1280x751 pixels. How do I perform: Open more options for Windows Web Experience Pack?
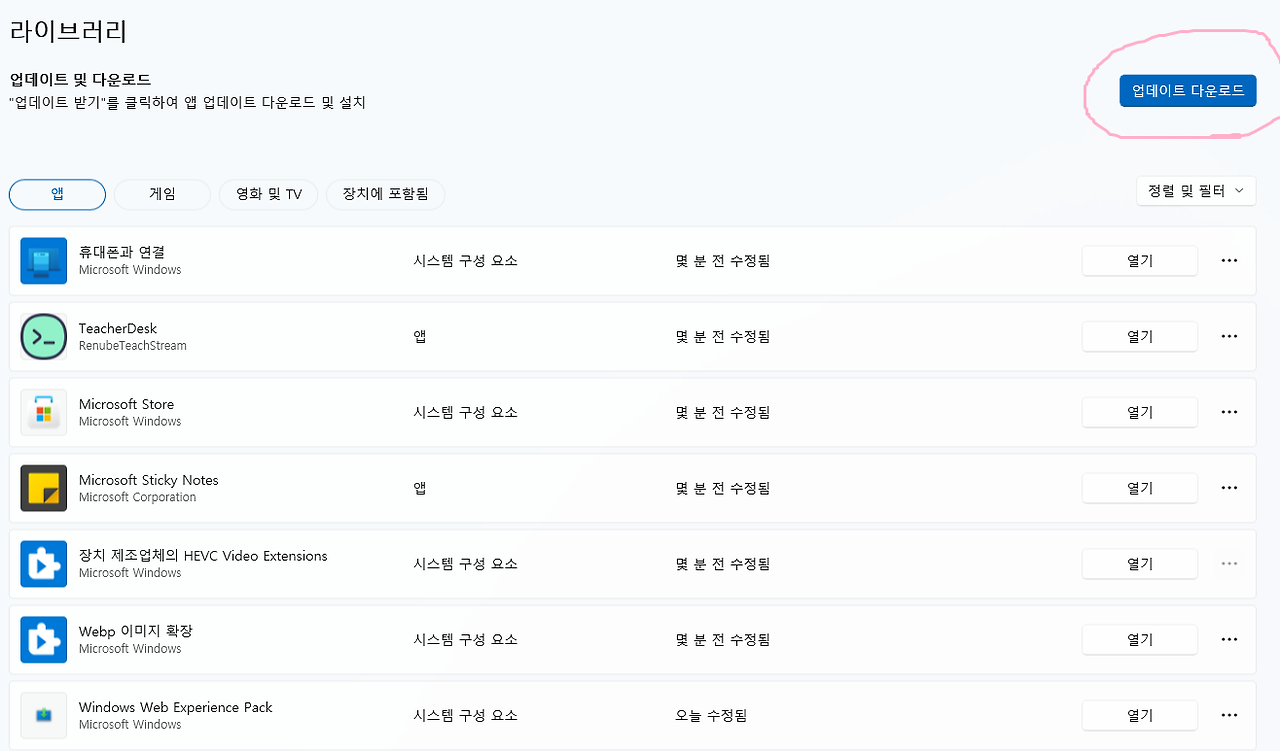tap(1229, 716)
